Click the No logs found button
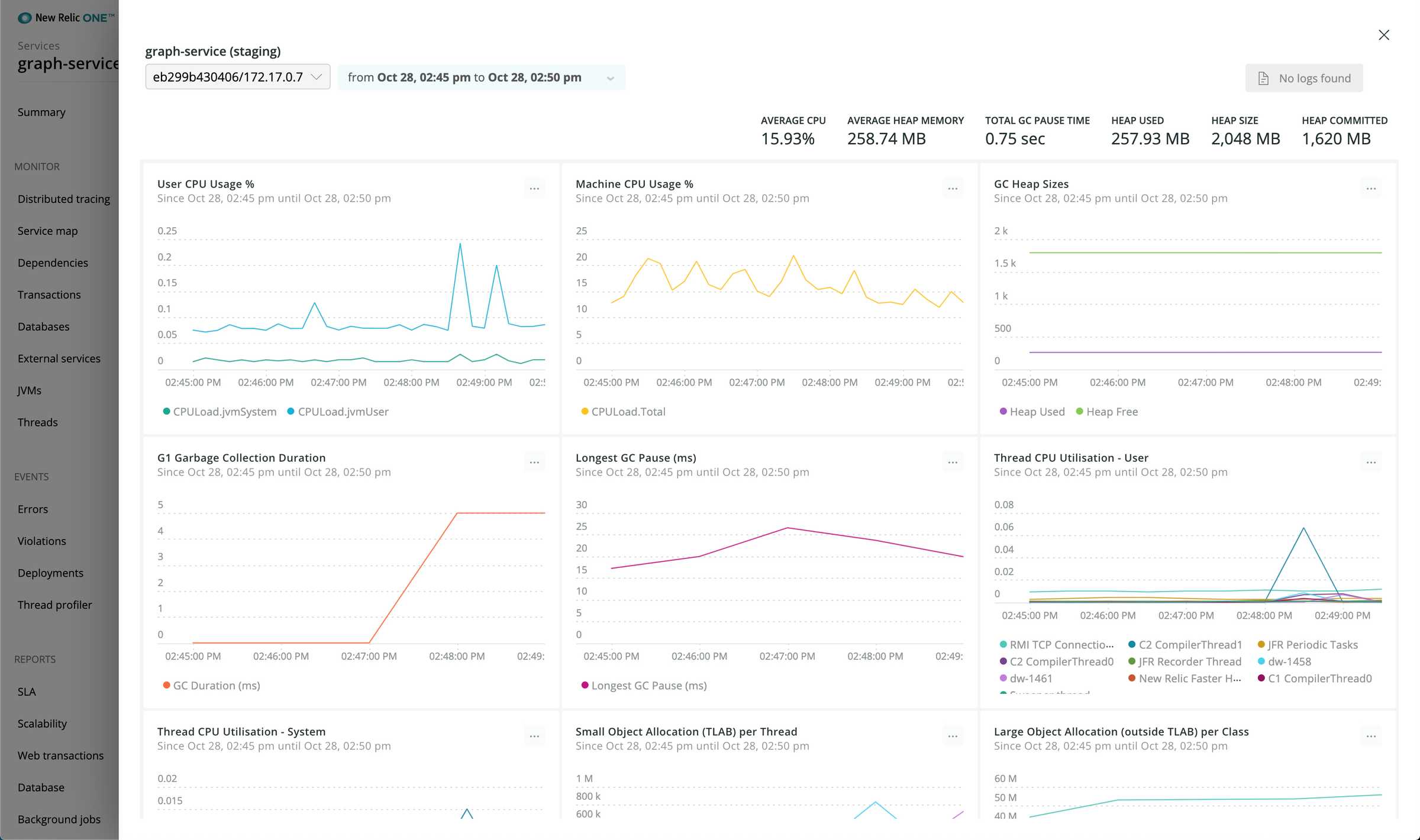The width and height of the screenshot is (1420, 840). tap(1303, 78)
